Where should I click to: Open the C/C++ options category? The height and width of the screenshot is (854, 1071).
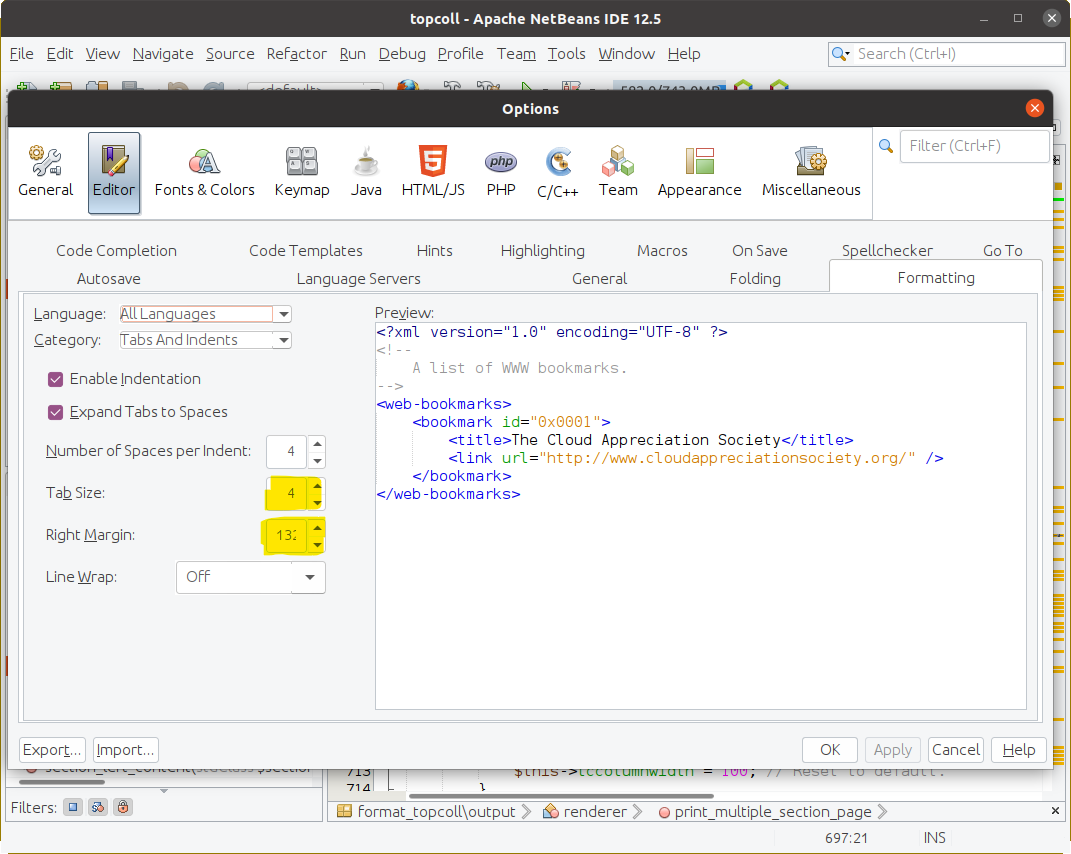click(x=557, y=172)
